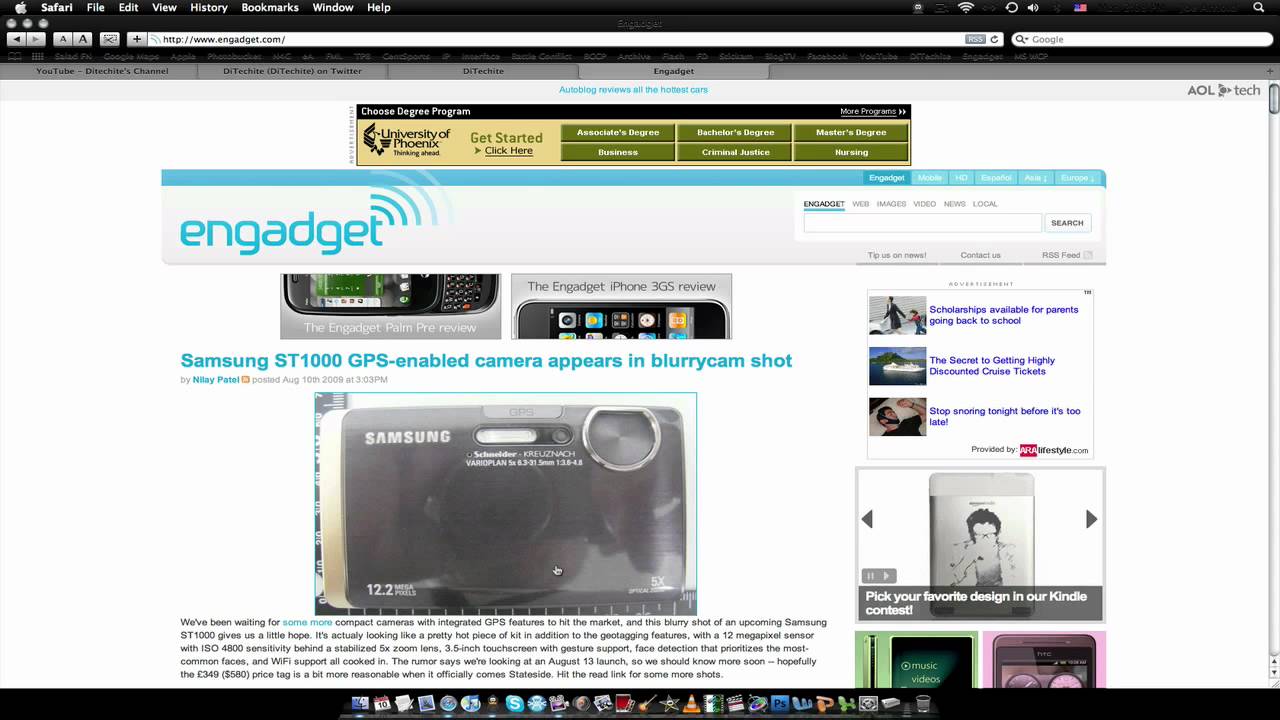Show previous slide in Kindle slideshow
The width and height of the screenshot is (1280, 720).
pyautogui.click(x=867, y=519)
